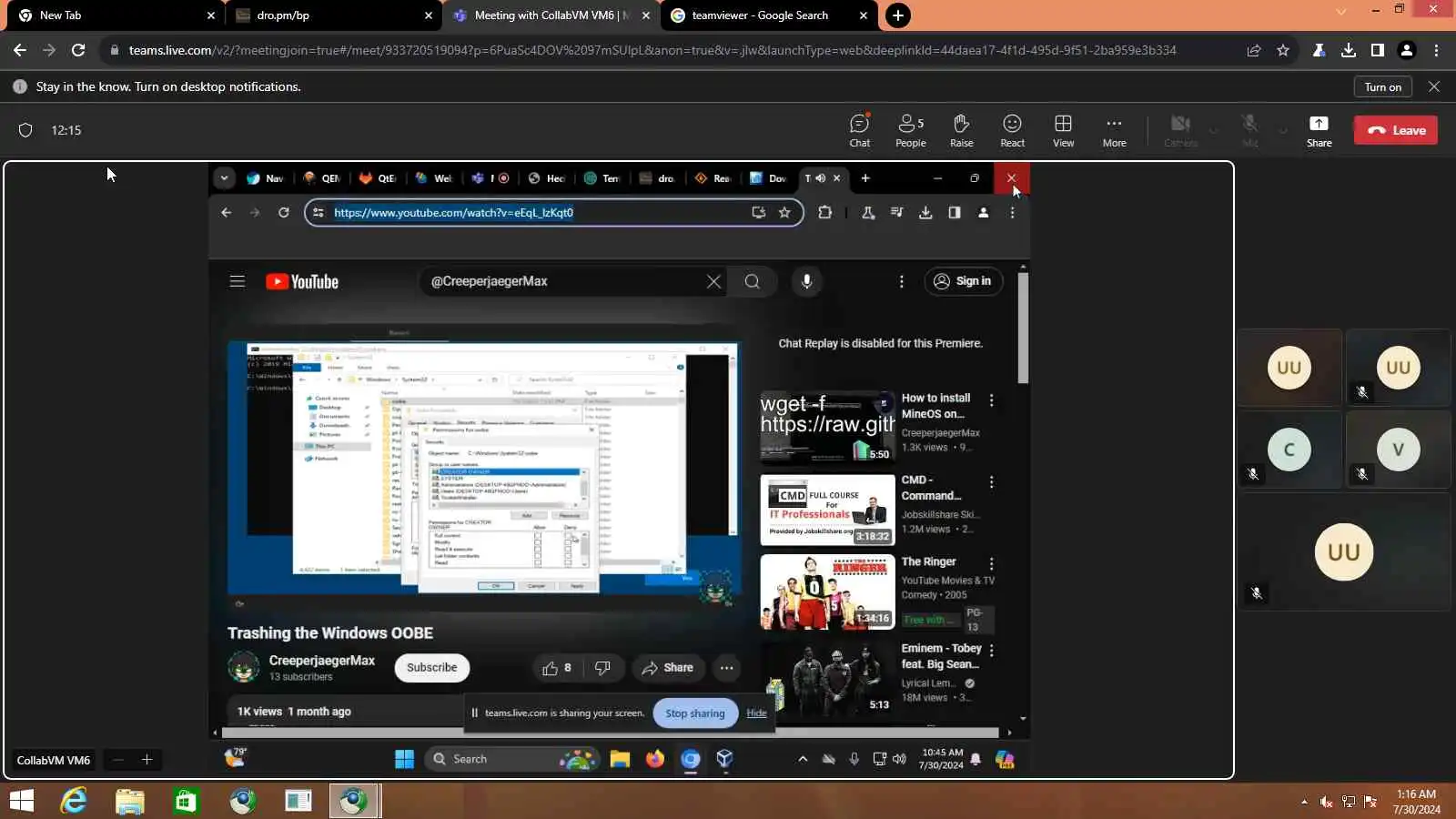Viewport: 1456px width, 819px height.
Task: Open Internet Explorer from host taskbar
Action: [74, 801]
